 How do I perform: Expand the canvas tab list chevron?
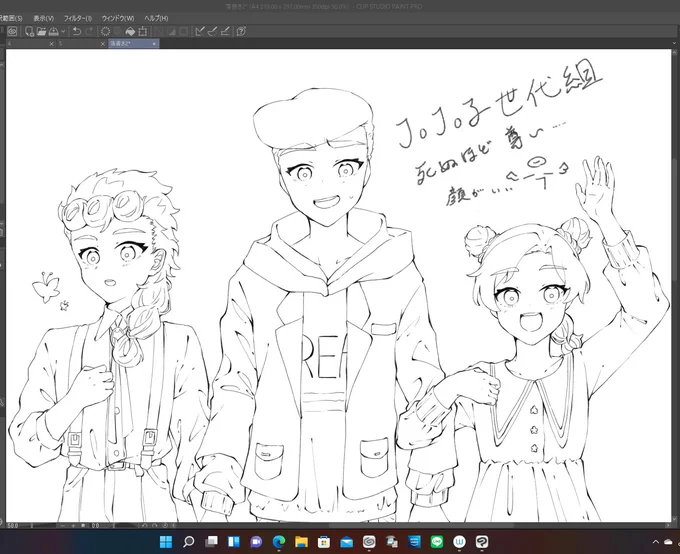click(x=674, y=43)
